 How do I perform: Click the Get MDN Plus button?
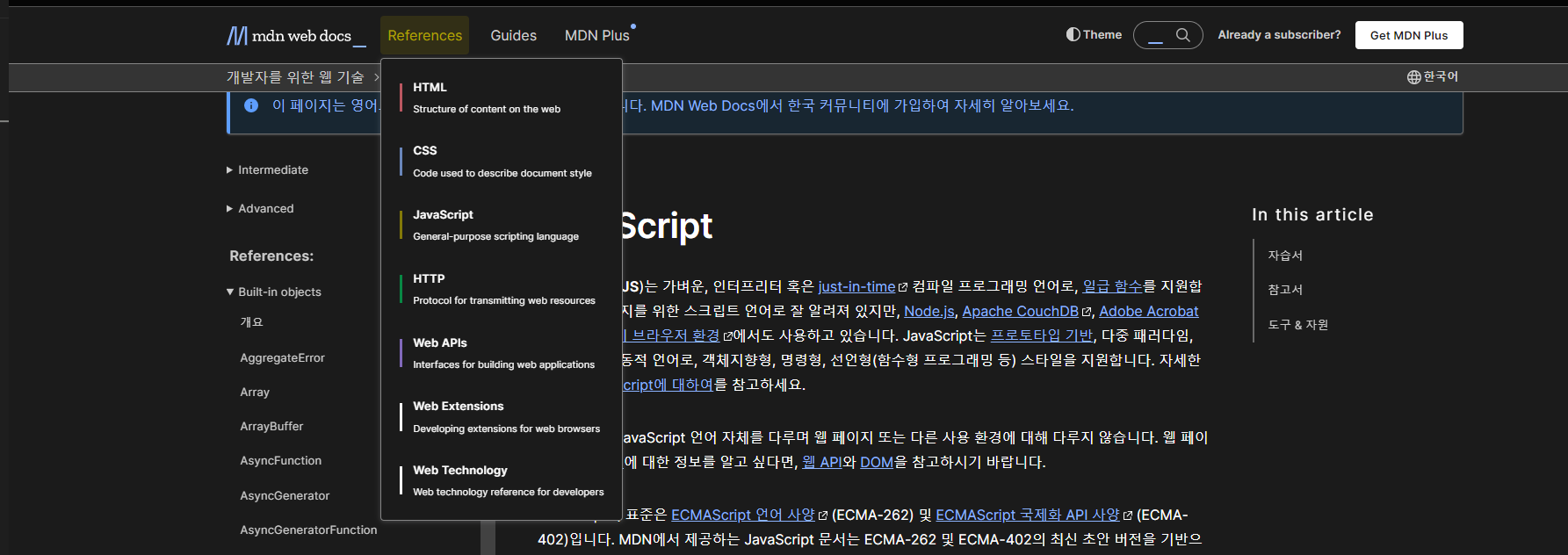coord(1409,35)
